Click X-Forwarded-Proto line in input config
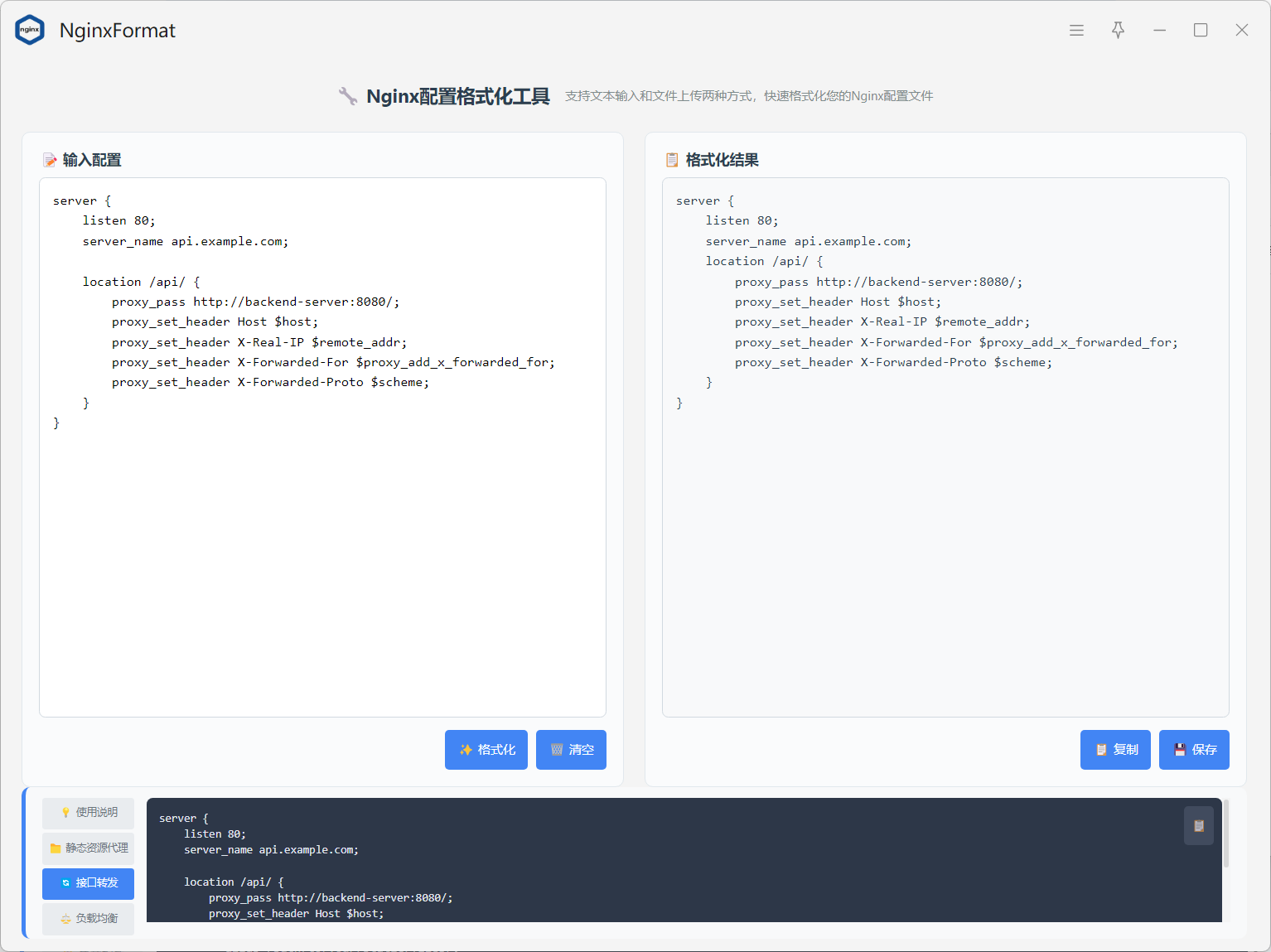 [271, 383]
